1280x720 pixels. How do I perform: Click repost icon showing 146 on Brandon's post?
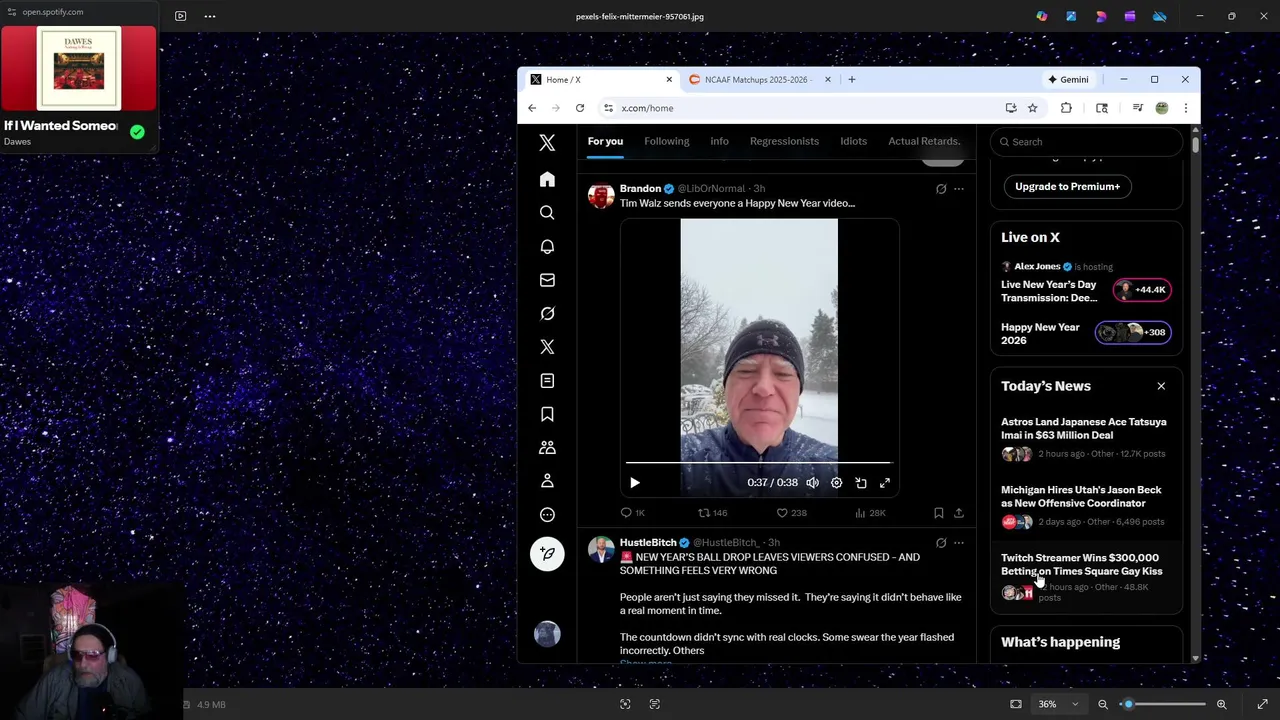[704, 513]
